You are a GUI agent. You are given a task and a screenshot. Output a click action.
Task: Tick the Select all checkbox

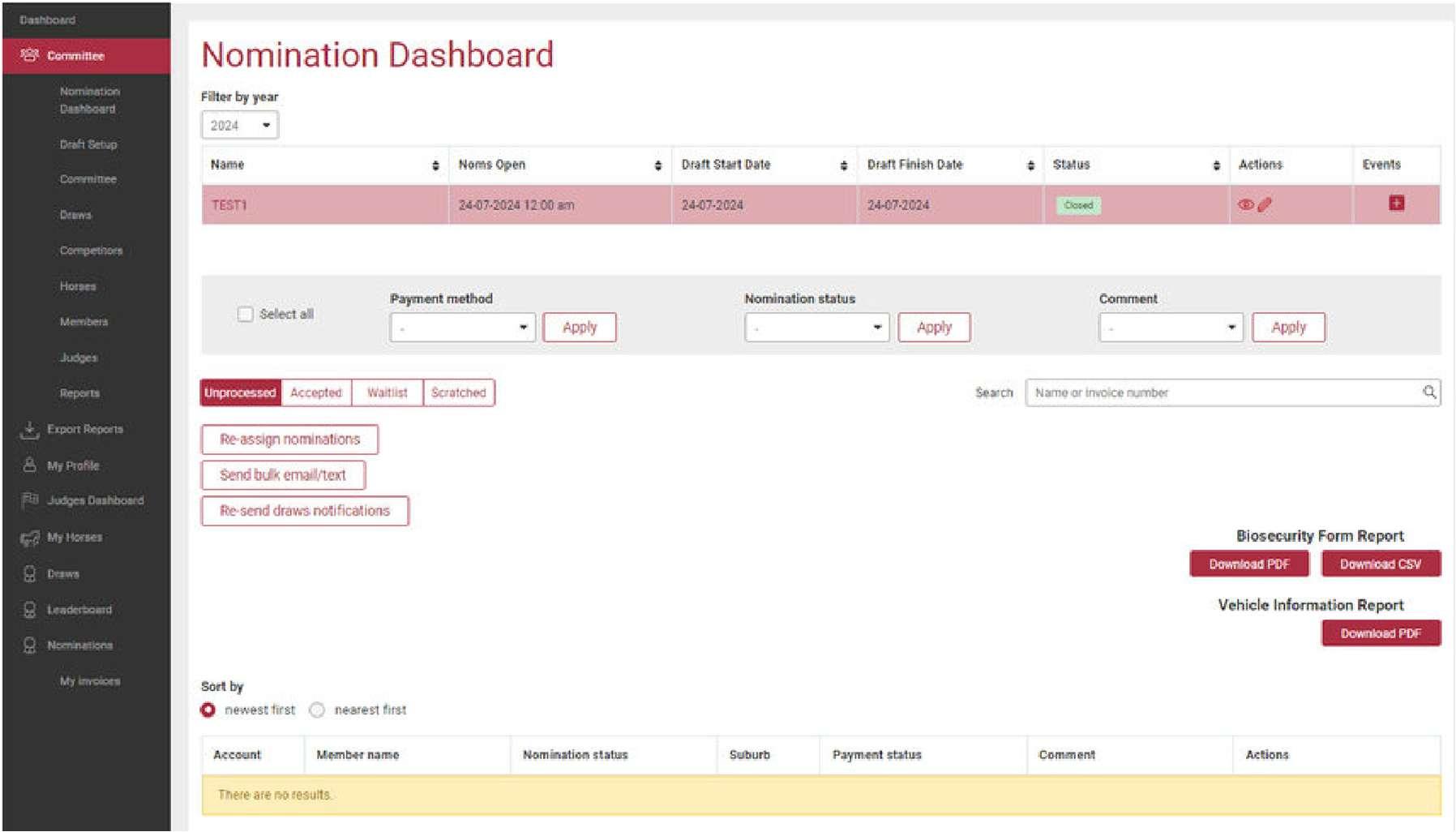[245, 315]
